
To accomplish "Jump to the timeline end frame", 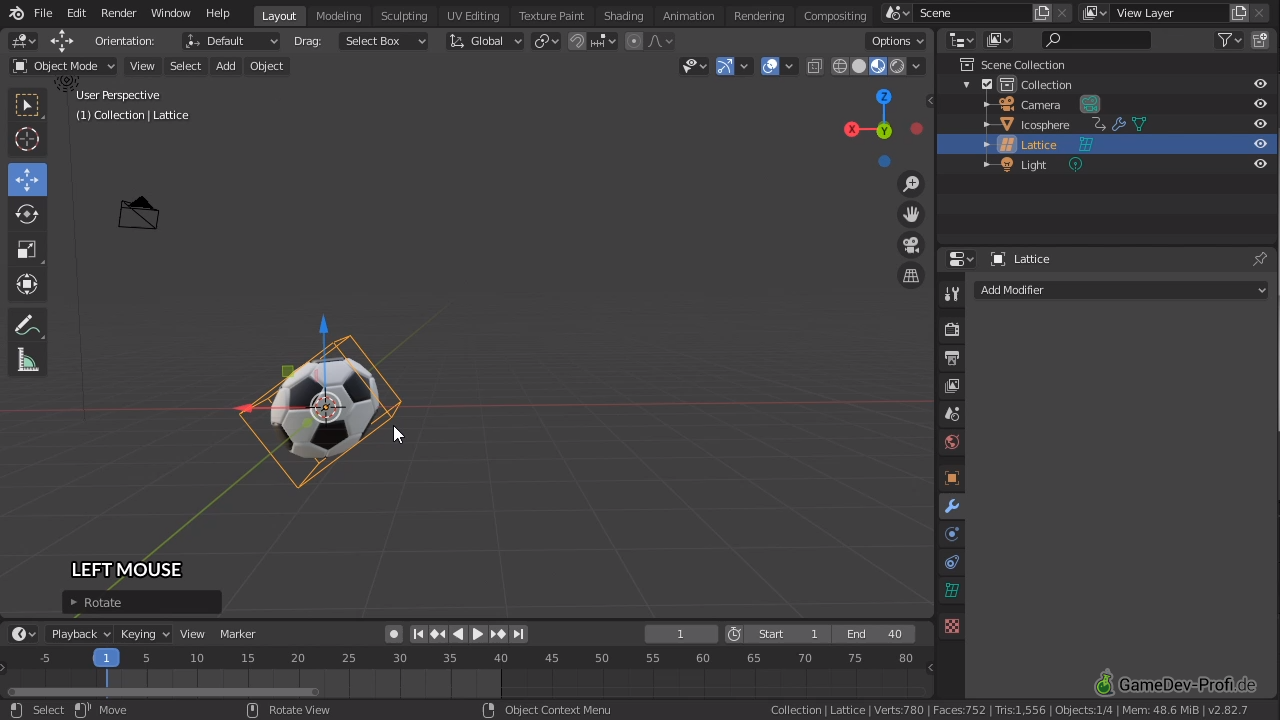I will coord(518,634).
